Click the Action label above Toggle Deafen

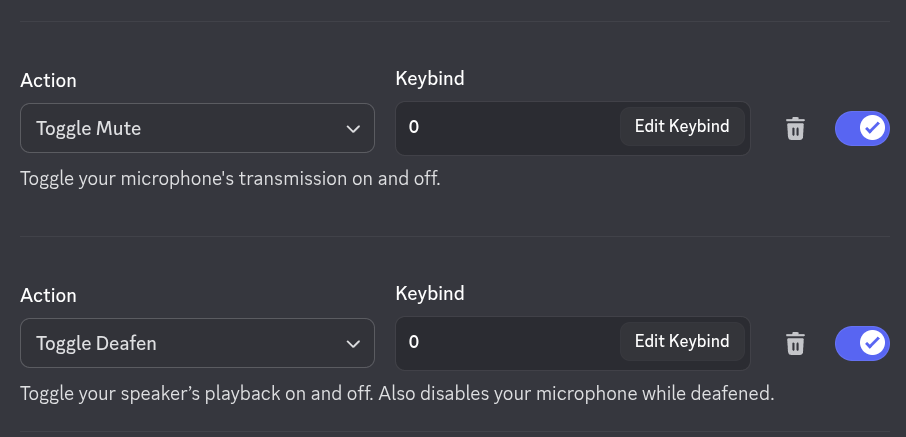(x=48, y=296)
